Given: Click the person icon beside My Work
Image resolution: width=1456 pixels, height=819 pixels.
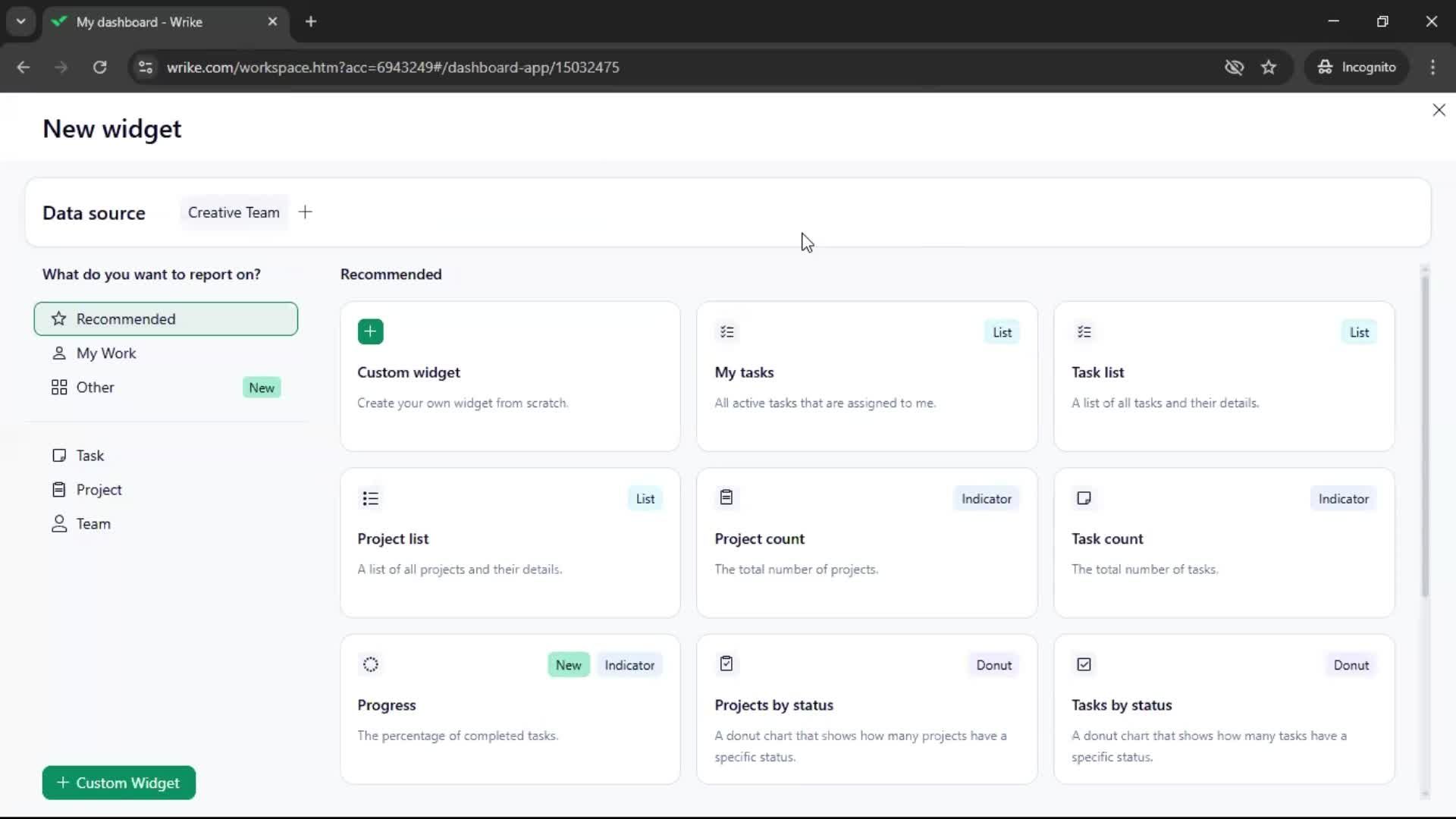Looking at the screenshot, I should coord(58,353).
